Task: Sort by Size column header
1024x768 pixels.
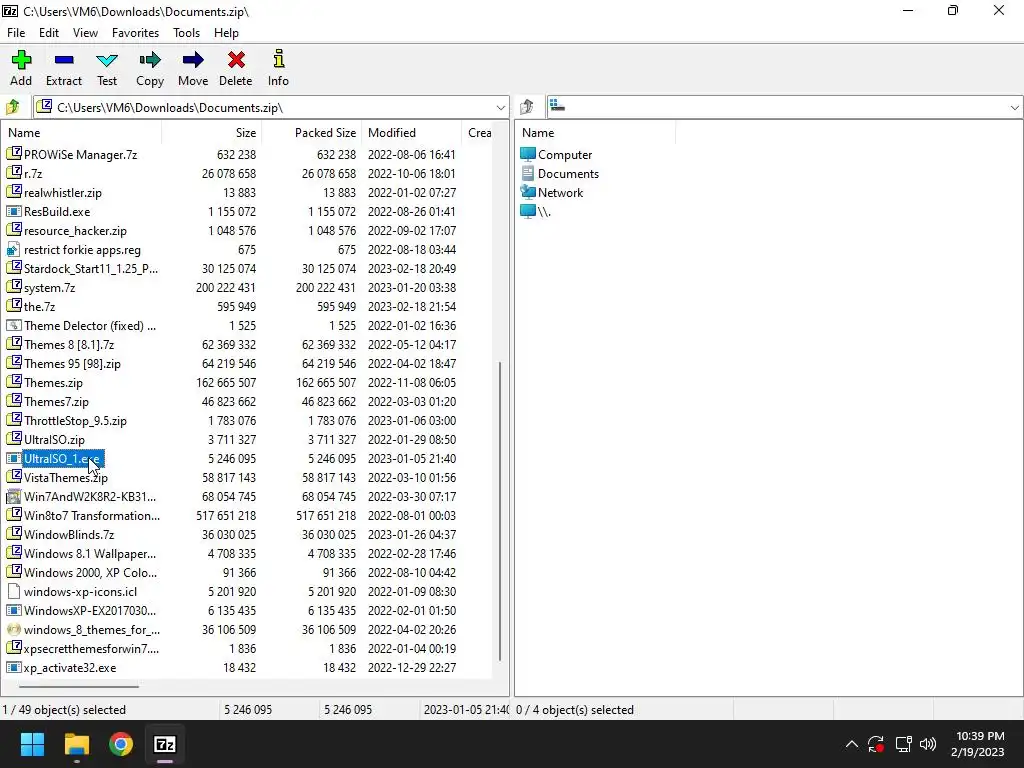Action: (x=212, y=133)
